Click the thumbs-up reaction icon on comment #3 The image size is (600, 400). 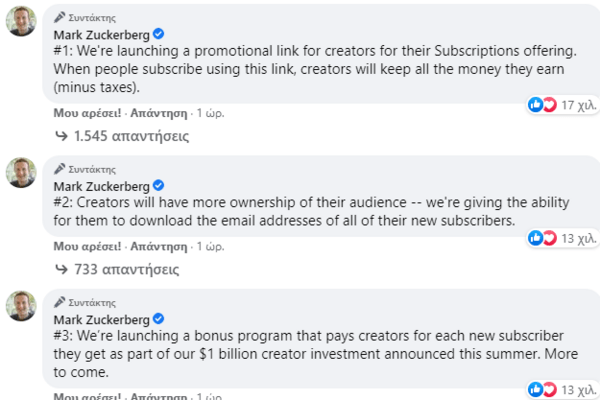(536, 388)
